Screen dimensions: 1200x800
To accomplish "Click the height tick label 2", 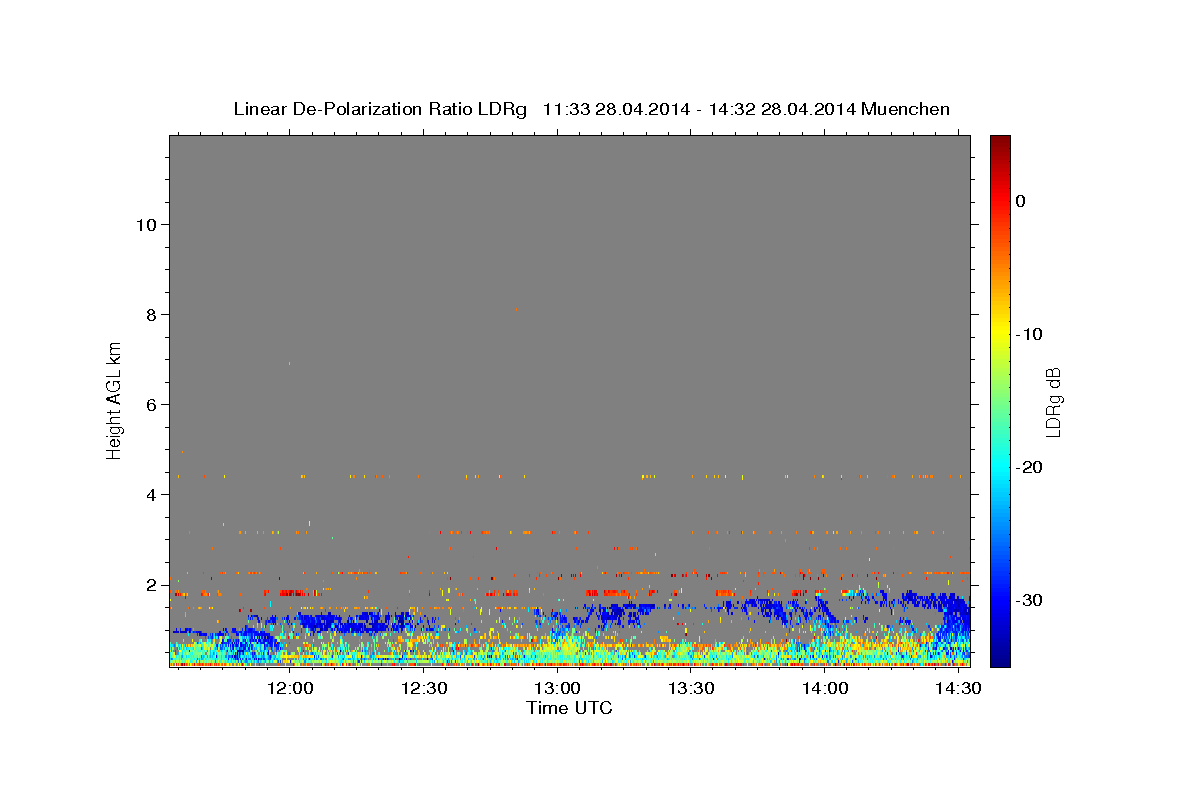I will pos(150,584).
